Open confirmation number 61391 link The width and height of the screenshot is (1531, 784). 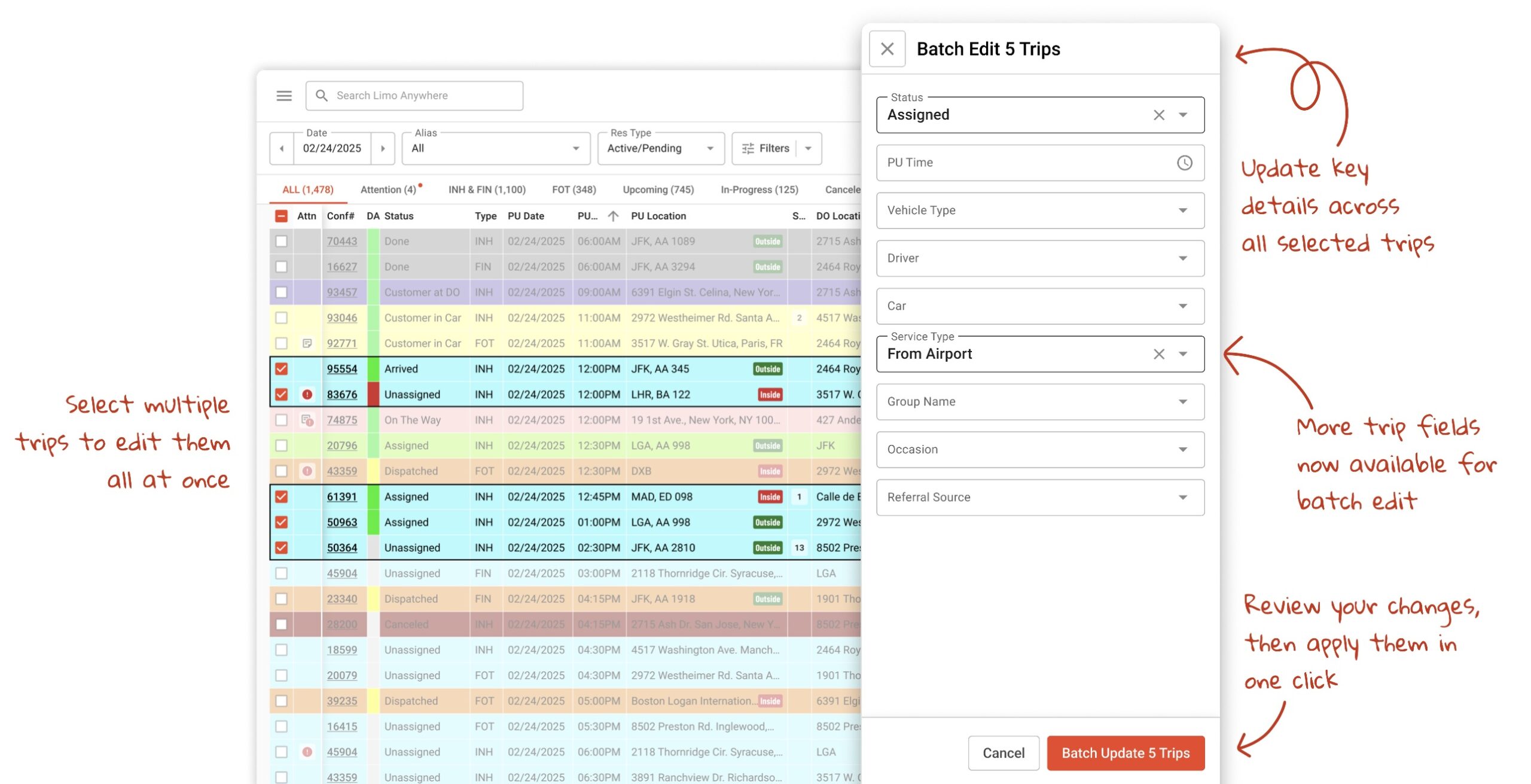coord(341,497)
